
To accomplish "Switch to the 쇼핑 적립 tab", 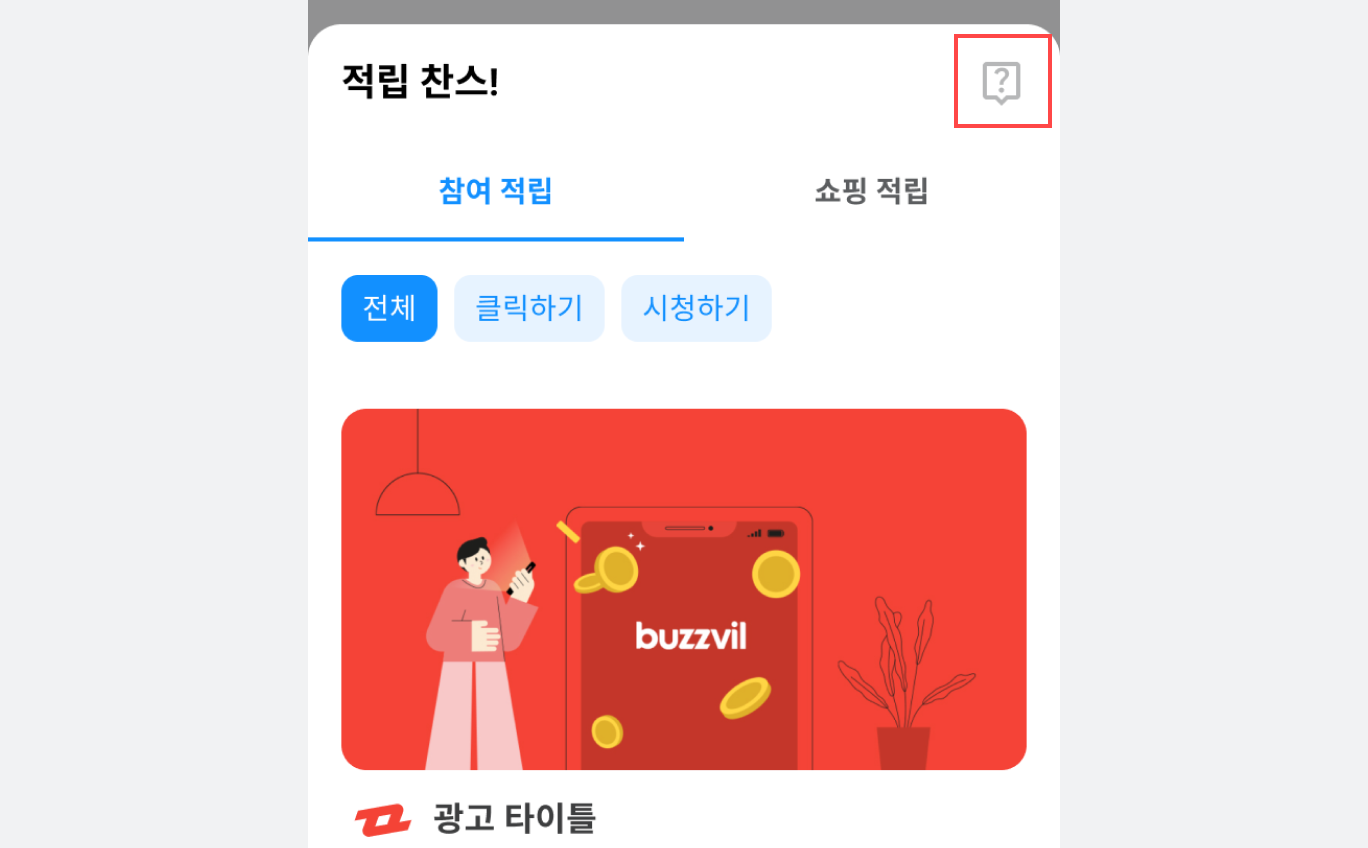I will click(871, 191).
